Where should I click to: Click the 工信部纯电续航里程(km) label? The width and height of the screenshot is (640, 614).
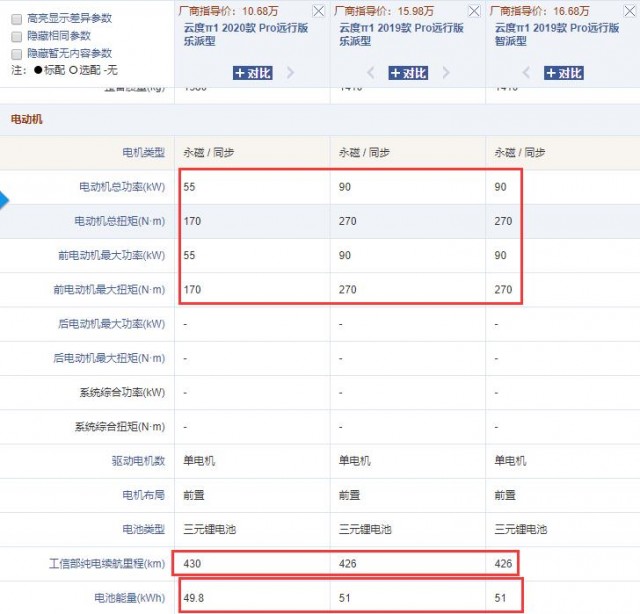tap(107, 564)
